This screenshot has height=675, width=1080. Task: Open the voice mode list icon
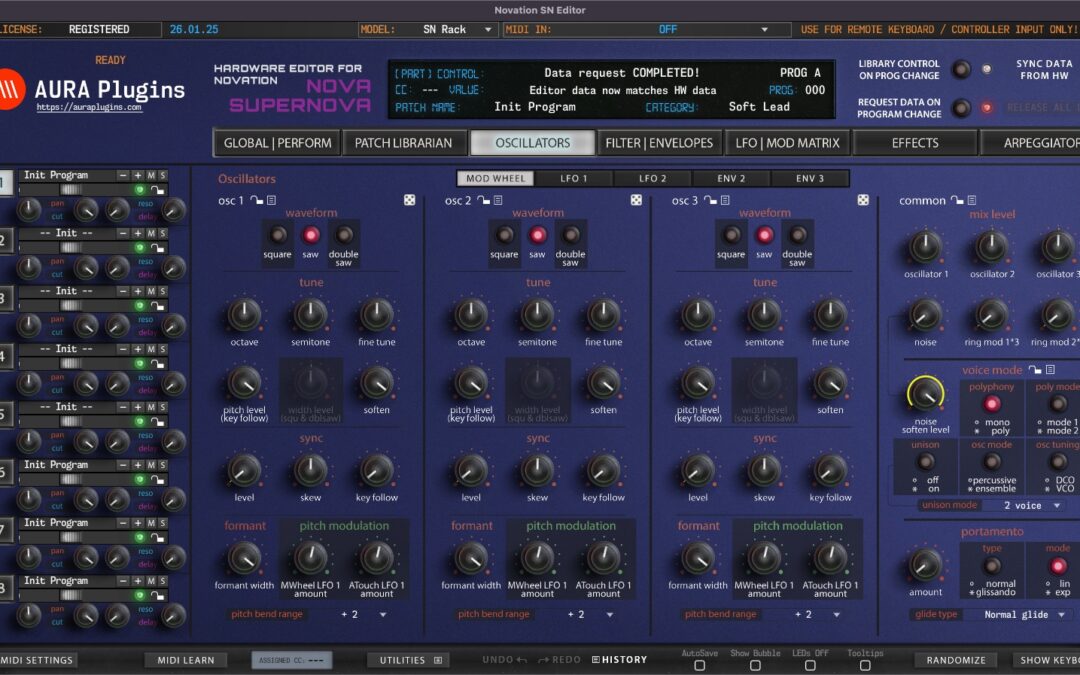pyautogui.click(x=1050, y=369)
